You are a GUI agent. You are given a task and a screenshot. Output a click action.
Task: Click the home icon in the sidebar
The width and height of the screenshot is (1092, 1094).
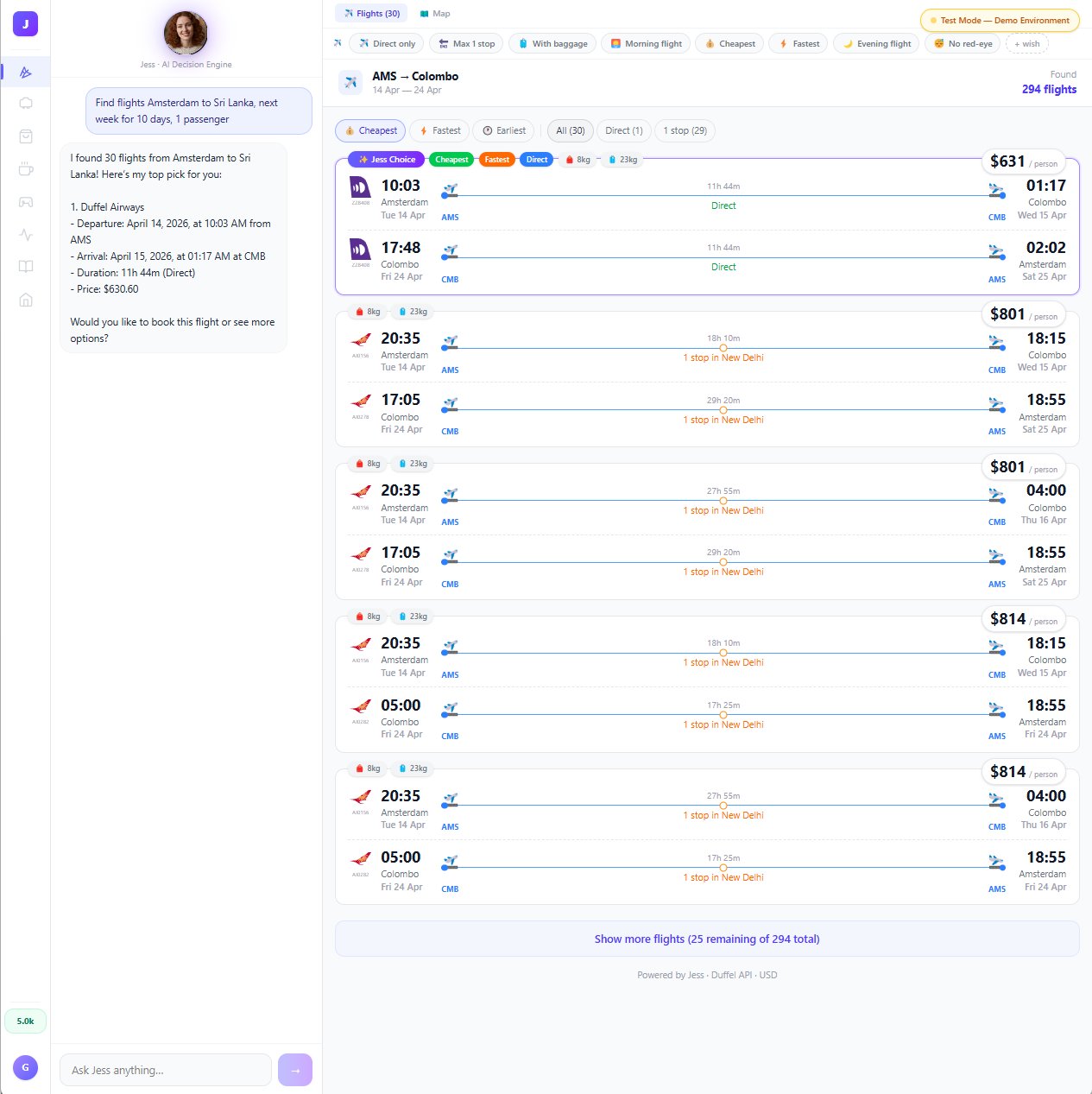(26, 300)
